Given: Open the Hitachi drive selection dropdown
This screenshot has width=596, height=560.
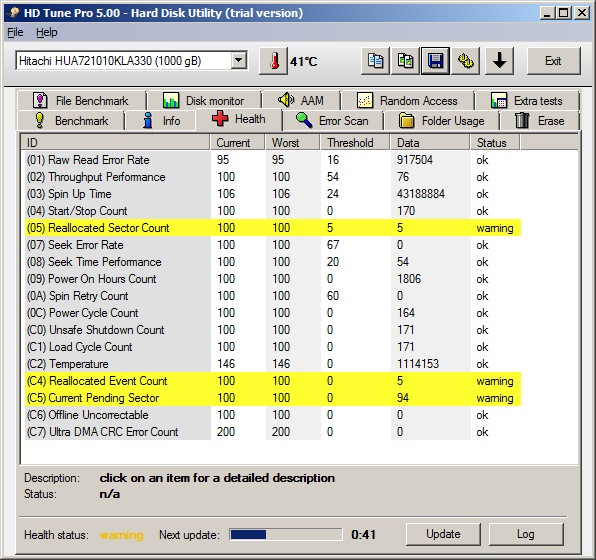Looking at the screenshot, I should [x=238, y=61].
